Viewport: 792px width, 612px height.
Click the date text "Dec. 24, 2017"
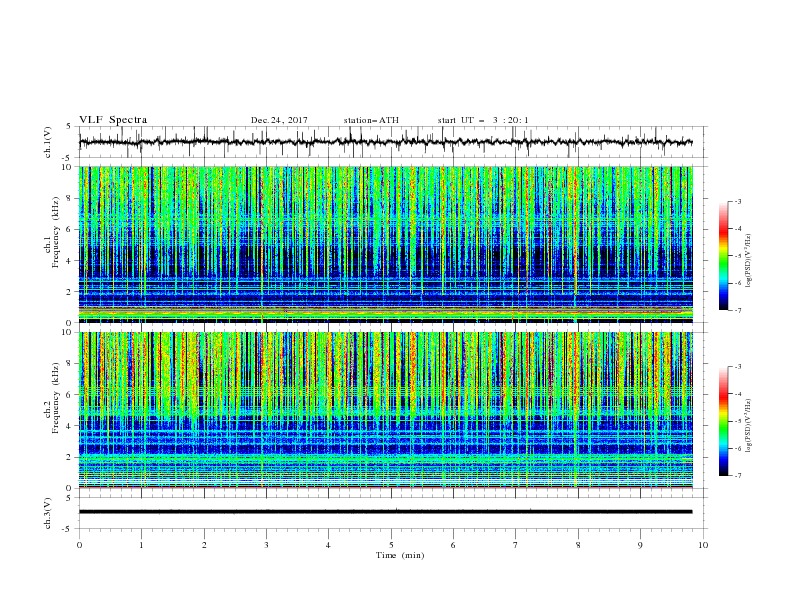click(x=279, y=120)
